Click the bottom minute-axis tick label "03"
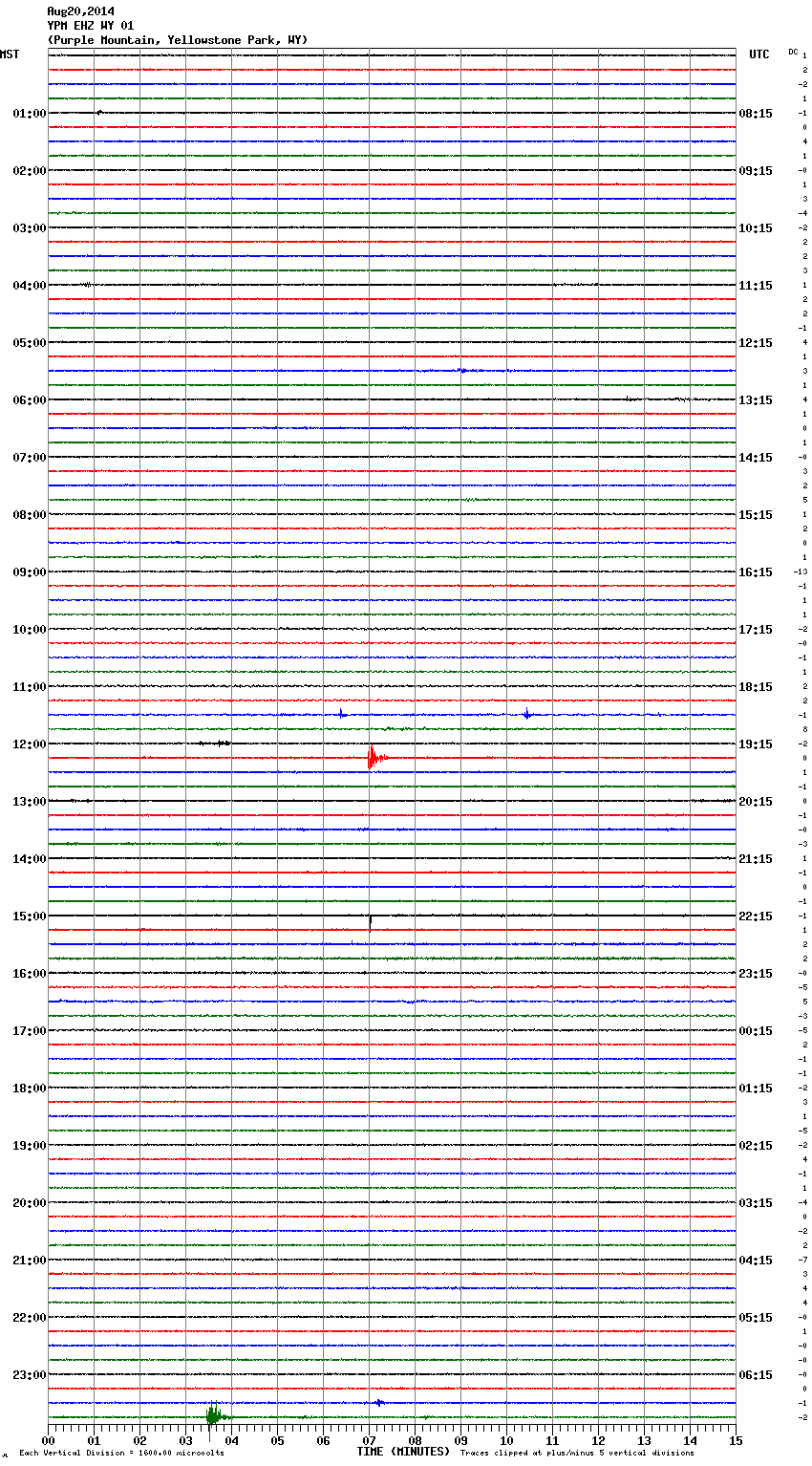Image resolution: width=812 pixels, height=1466 pixels. tap(186, 1440)
